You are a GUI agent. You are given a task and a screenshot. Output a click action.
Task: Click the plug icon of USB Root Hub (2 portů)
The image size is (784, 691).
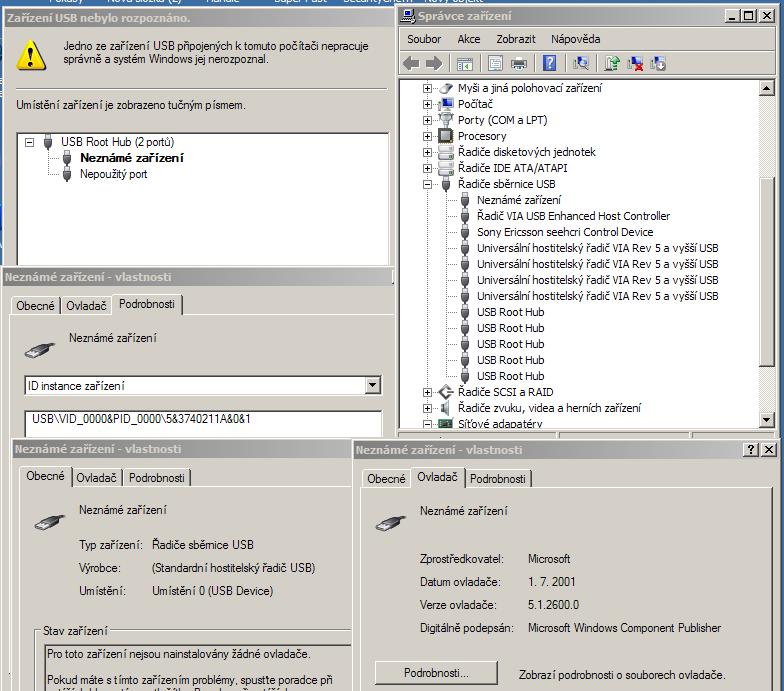coord(48,142)
